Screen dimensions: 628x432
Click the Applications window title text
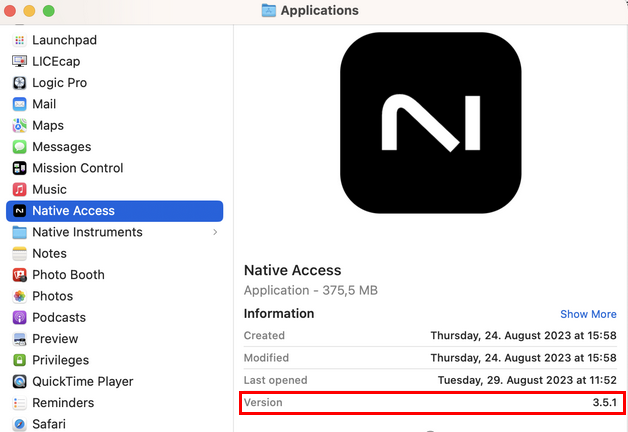320,10
